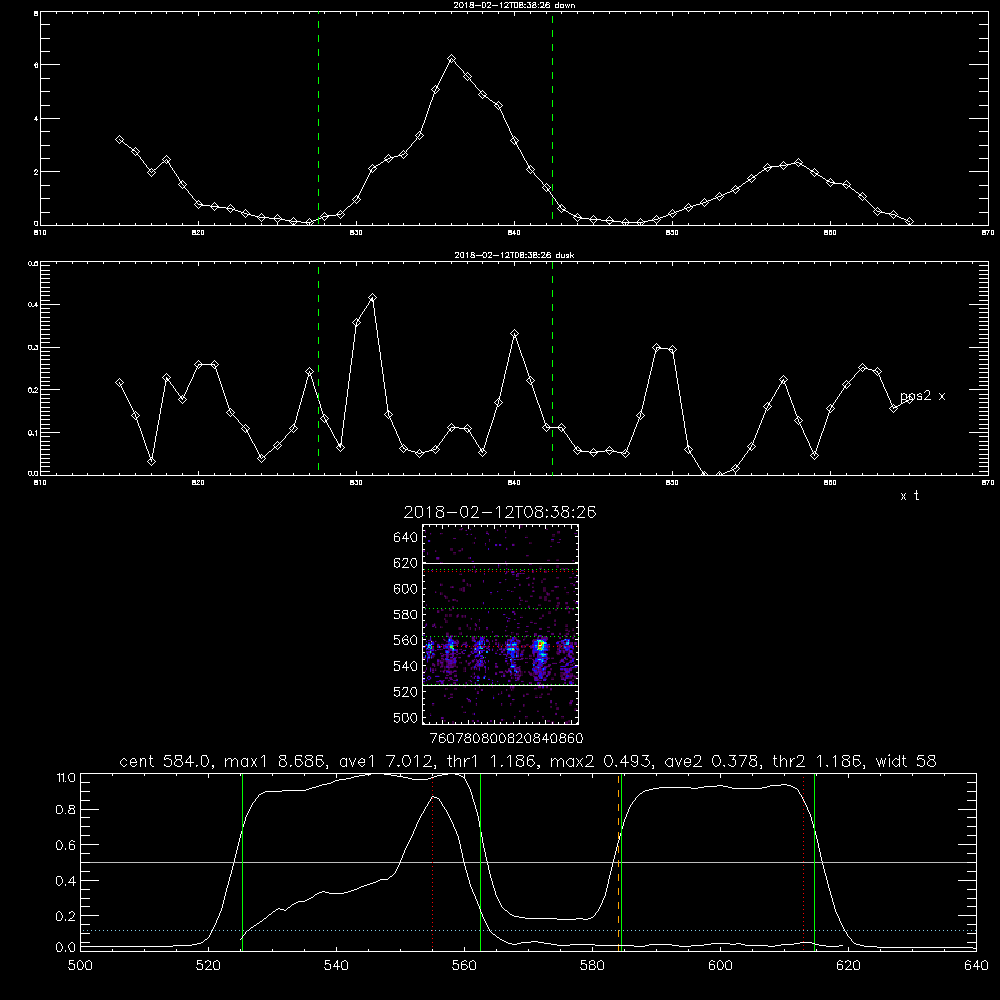Click the '0.6' y-axis label of bottom plot
The image size is (1000, 1000).
point(66,845)
